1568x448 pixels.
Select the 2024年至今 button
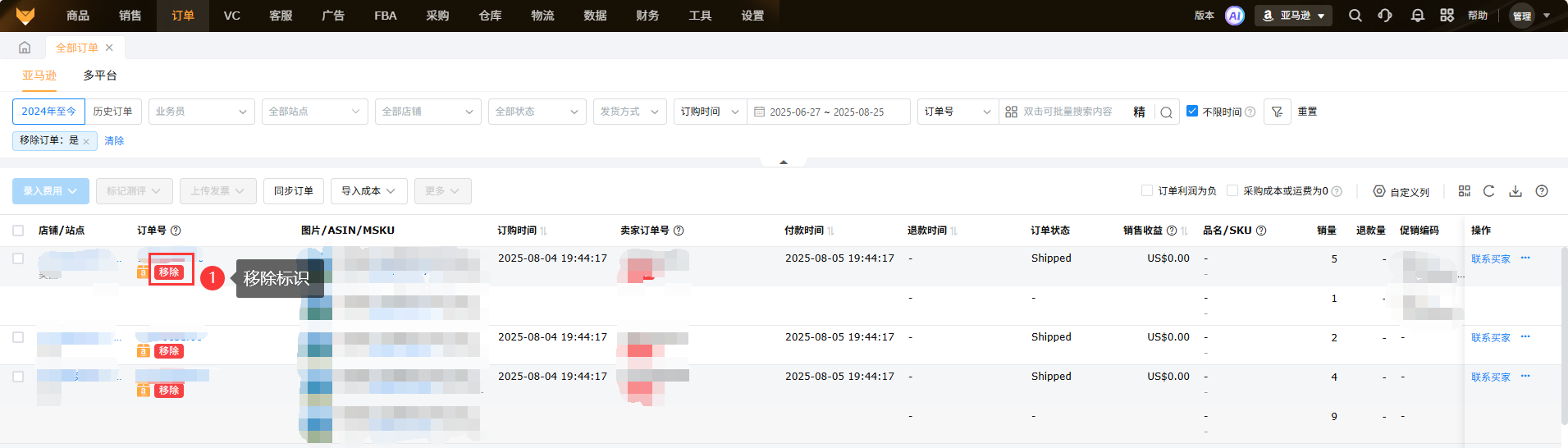(48, 112)
